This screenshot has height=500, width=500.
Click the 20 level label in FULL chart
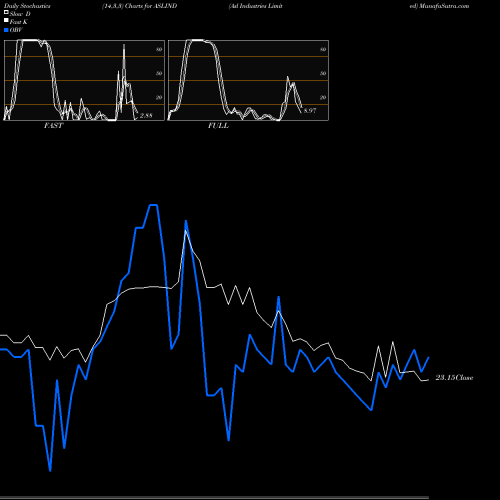(x=323, y=97)
